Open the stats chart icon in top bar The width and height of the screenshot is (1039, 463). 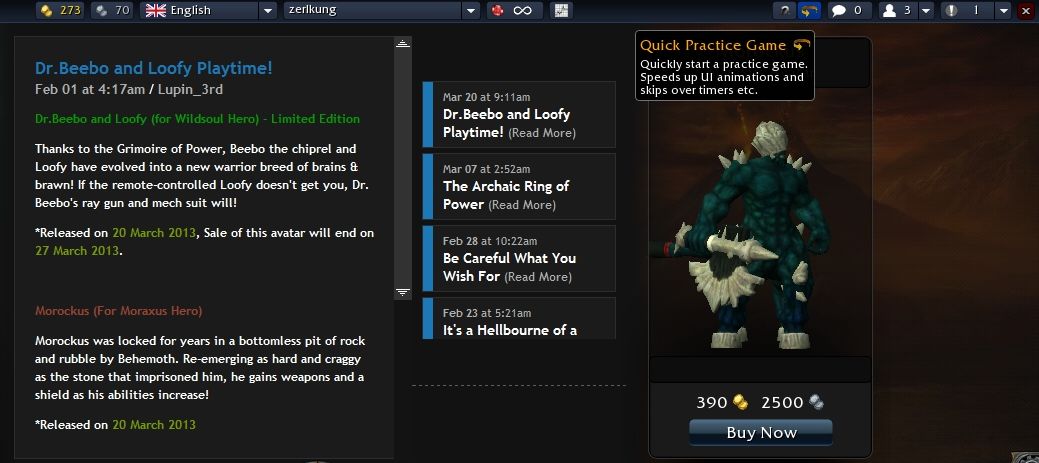tap(561, 11)
